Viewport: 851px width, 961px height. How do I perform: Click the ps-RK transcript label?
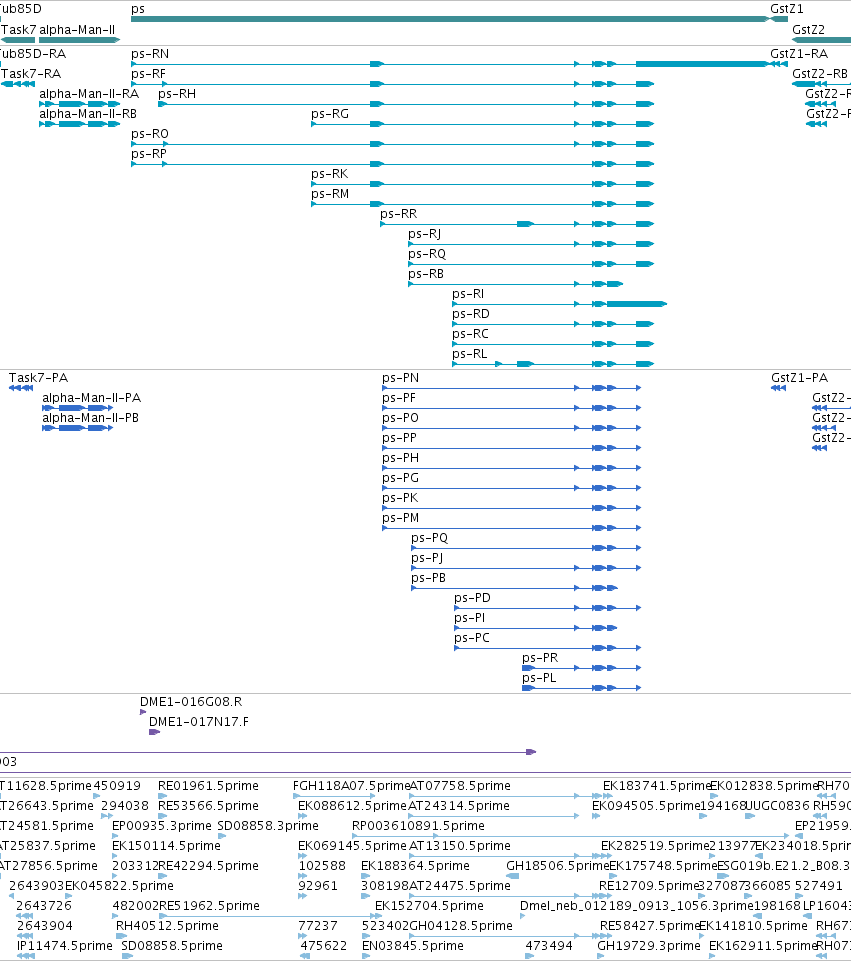tap(330, 174)
